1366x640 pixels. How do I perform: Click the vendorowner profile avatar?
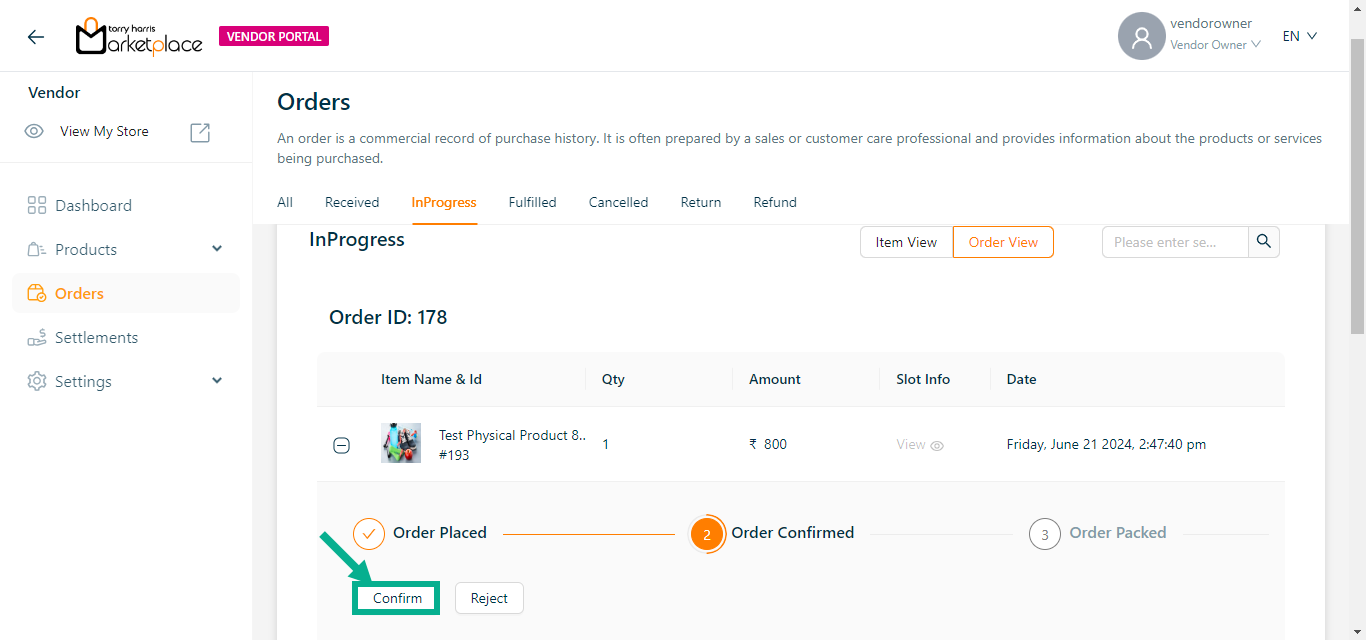[x=1141, y=37]
